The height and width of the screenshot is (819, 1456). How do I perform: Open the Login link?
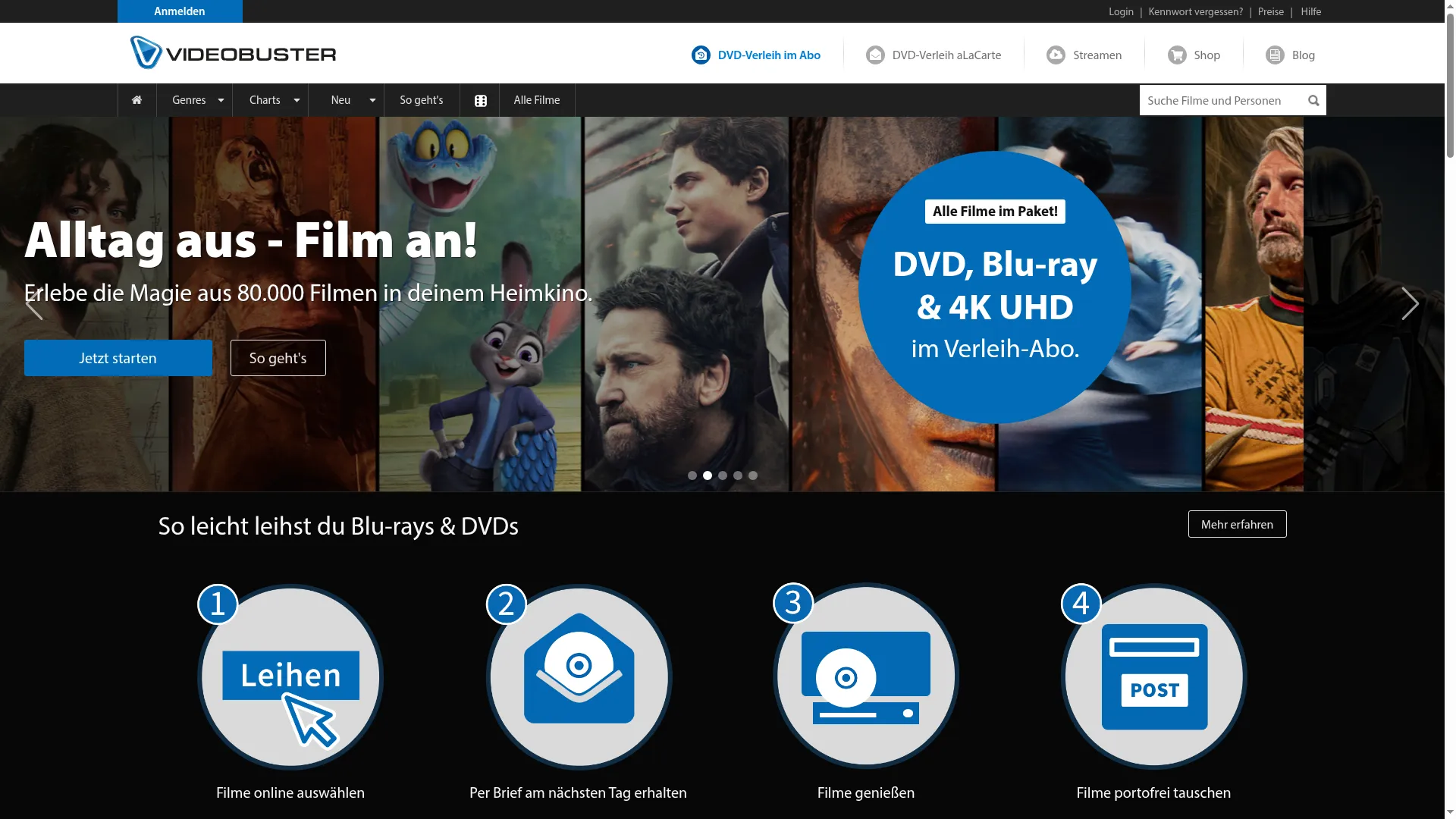1121,11
